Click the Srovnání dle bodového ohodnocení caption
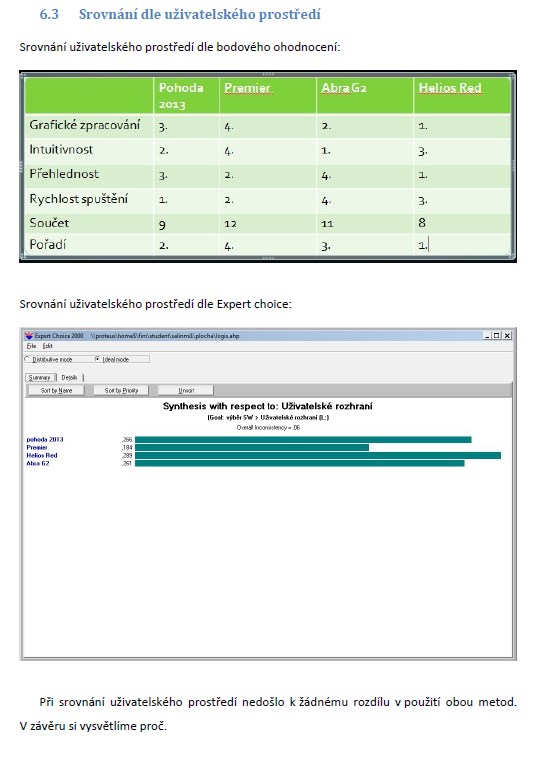 coord(180,47)
